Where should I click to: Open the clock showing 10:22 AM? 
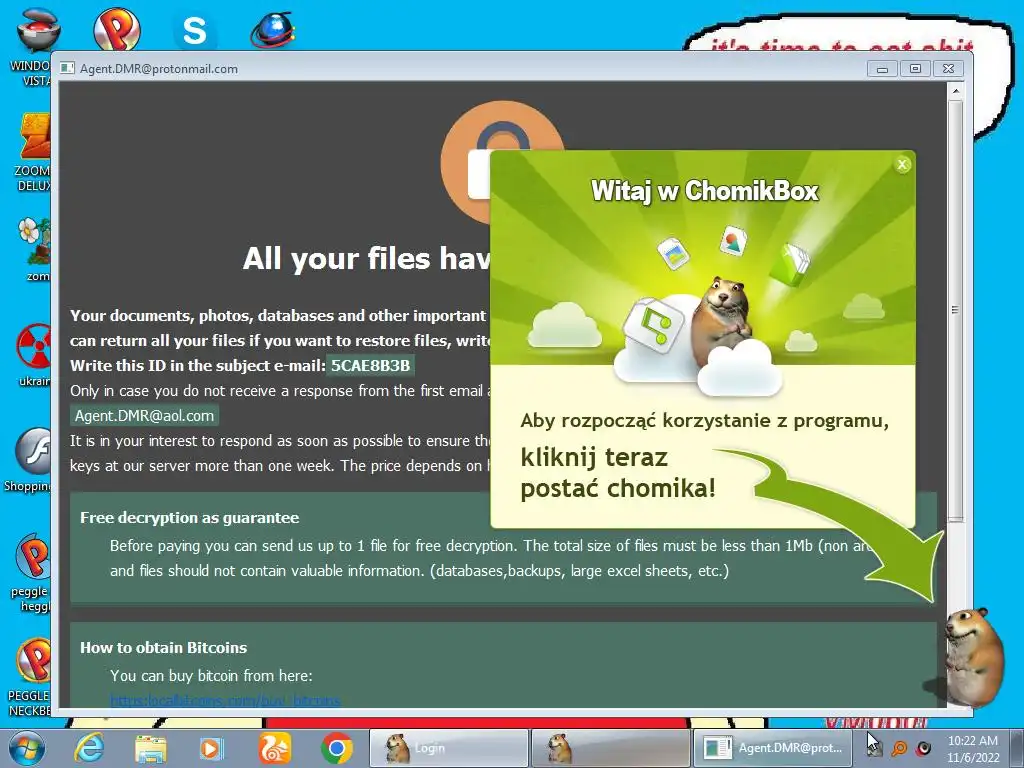tap(973, 748)
